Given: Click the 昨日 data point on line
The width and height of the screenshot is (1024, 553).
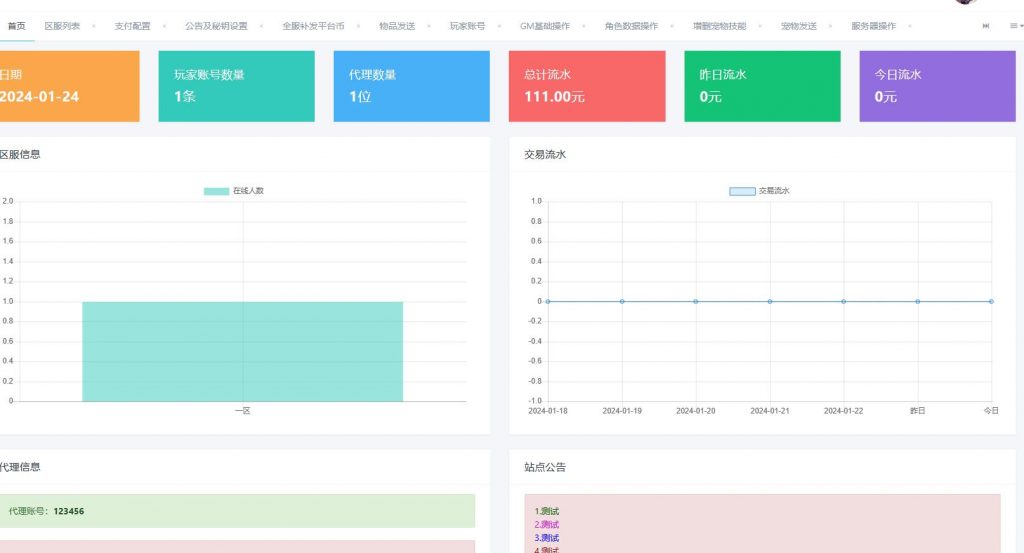Looking at the screenshot, I should point(918,302).
